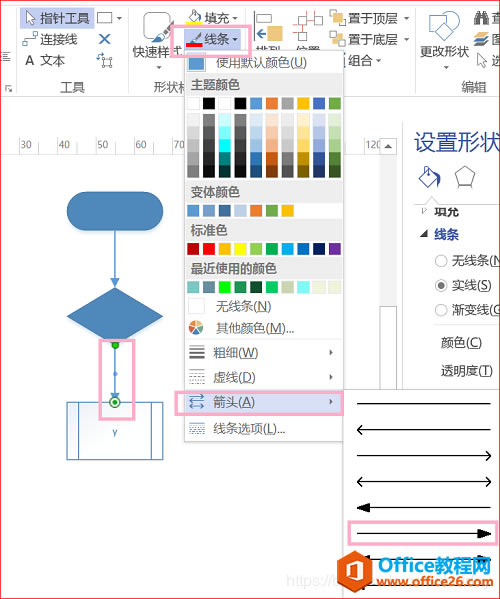Click the binoculars Find icon

[x=481, y=18]
